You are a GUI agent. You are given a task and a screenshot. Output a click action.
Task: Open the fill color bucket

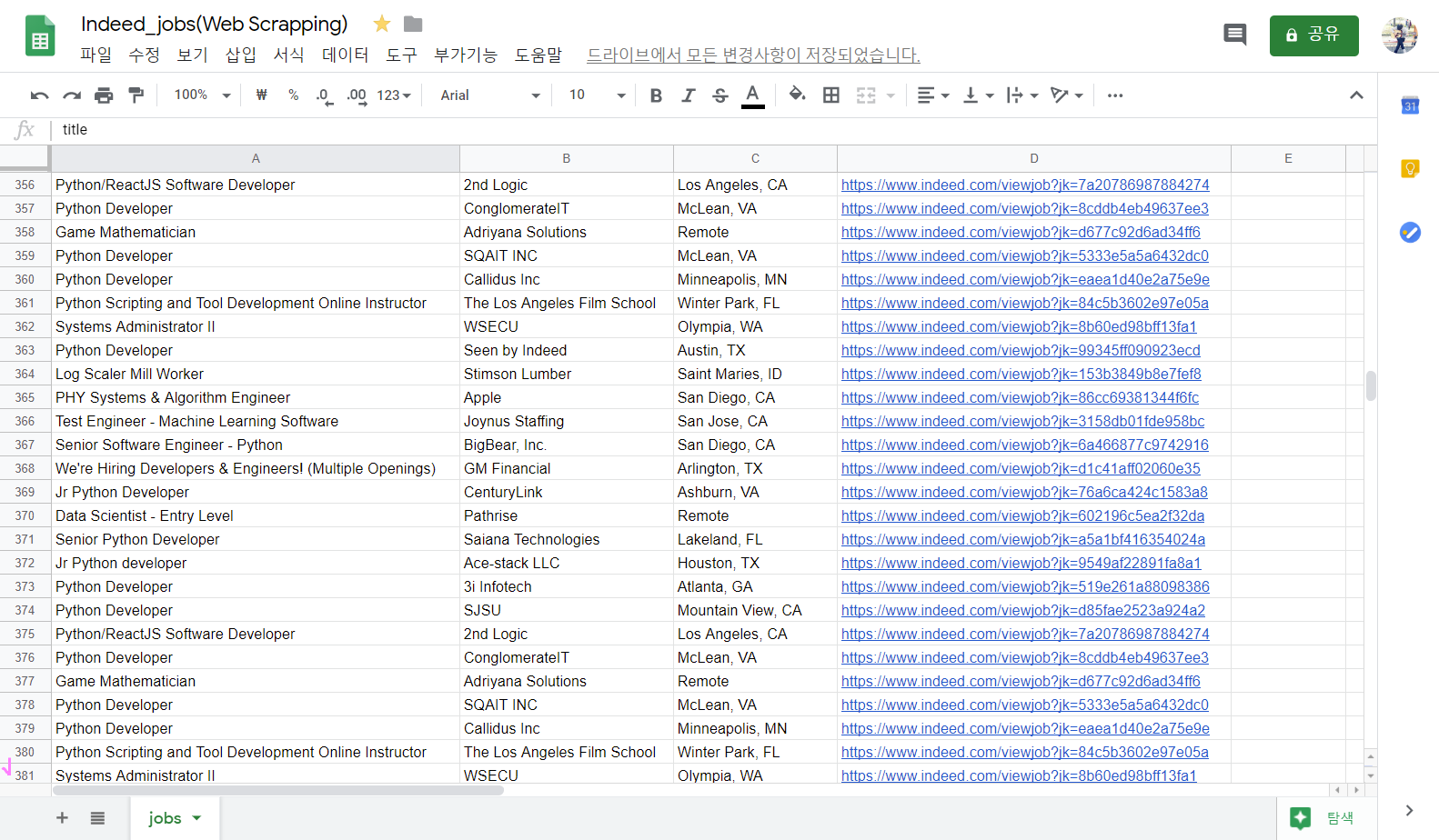coord(798,95)
